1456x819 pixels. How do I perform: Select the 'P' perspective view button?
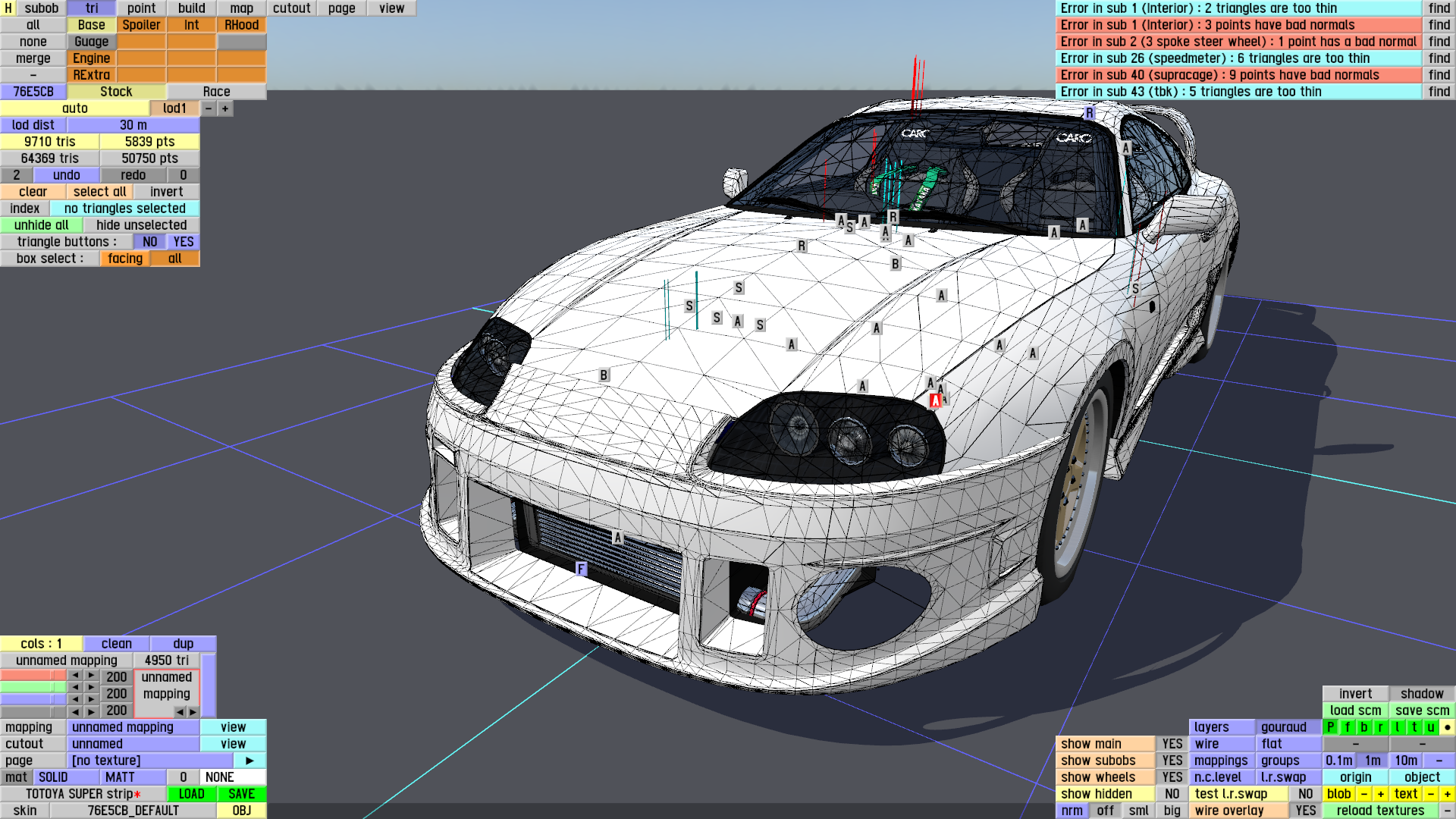[x=1330, y=727]
